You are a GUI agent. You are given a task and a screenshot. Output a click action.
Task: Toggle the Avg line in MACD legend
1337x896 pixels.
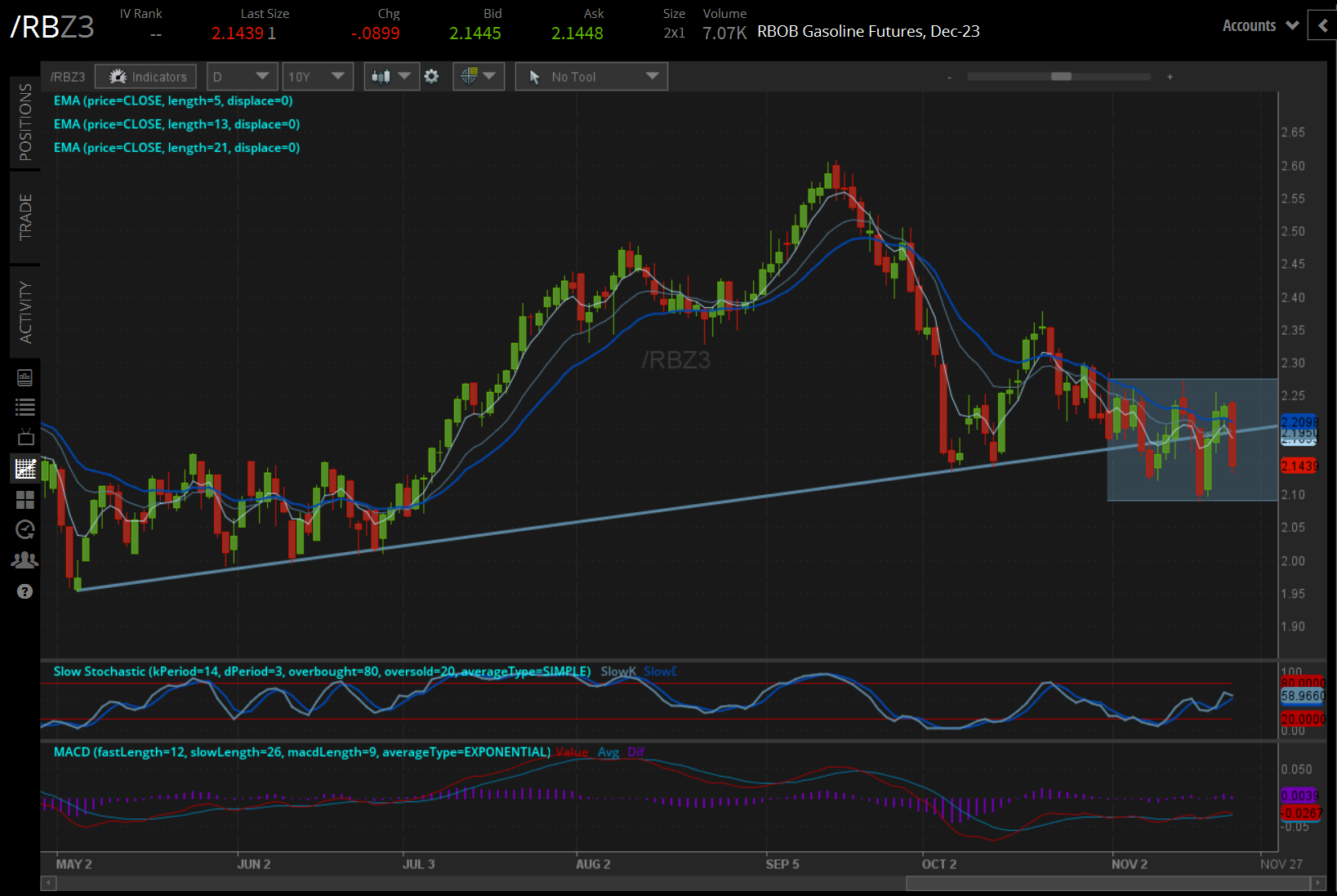click(608, 751)
